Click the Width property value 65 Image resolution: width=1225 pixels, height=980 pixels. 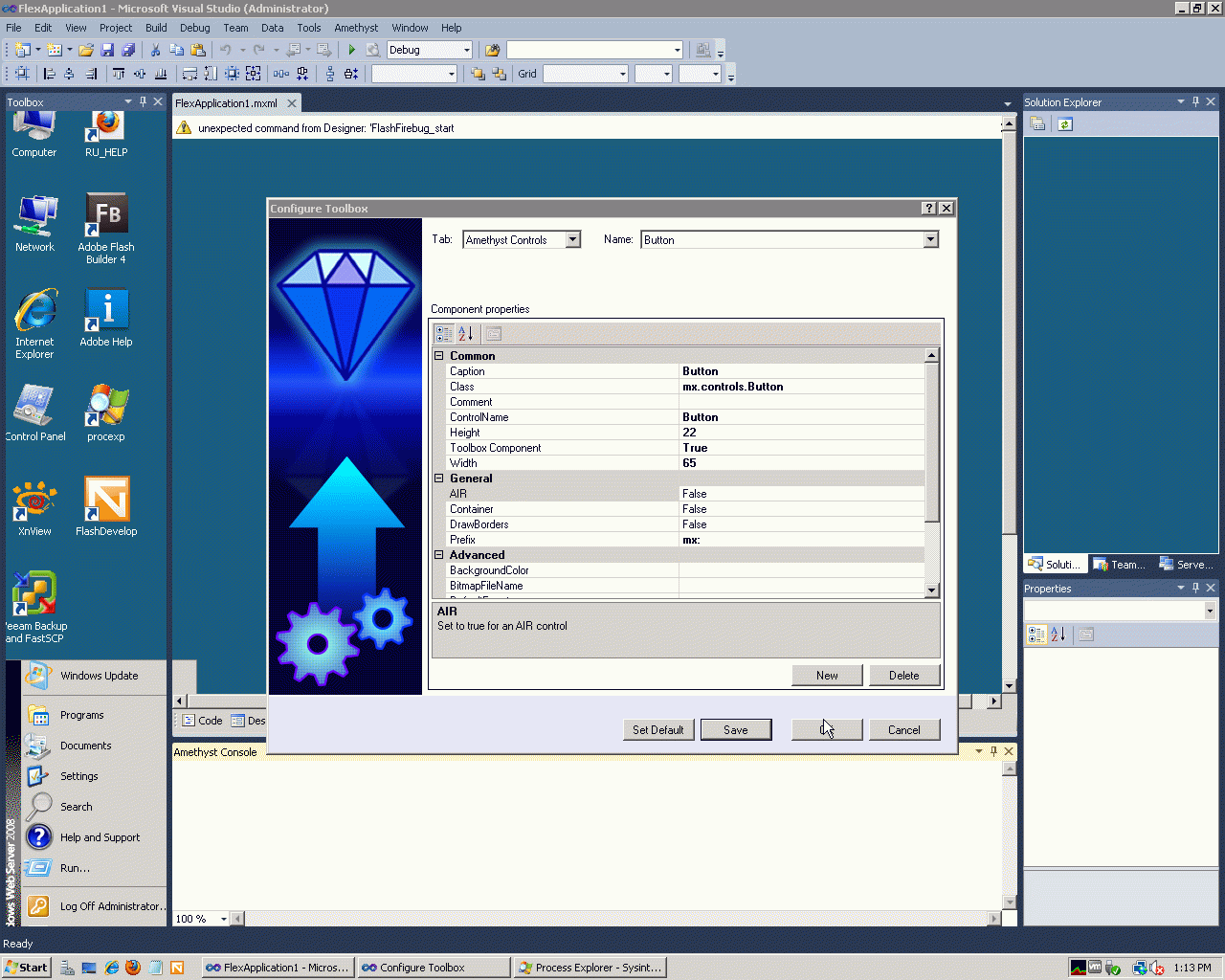tap(802, 463)
